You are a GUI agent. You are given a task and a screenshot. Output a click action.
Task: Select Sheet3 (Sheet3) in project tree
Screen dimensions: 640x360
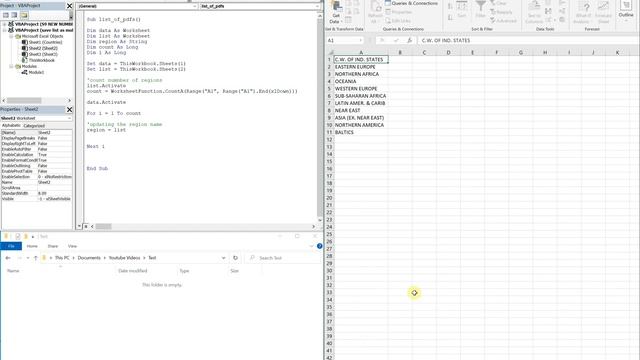pyautogui.click(x=43, y=54)
